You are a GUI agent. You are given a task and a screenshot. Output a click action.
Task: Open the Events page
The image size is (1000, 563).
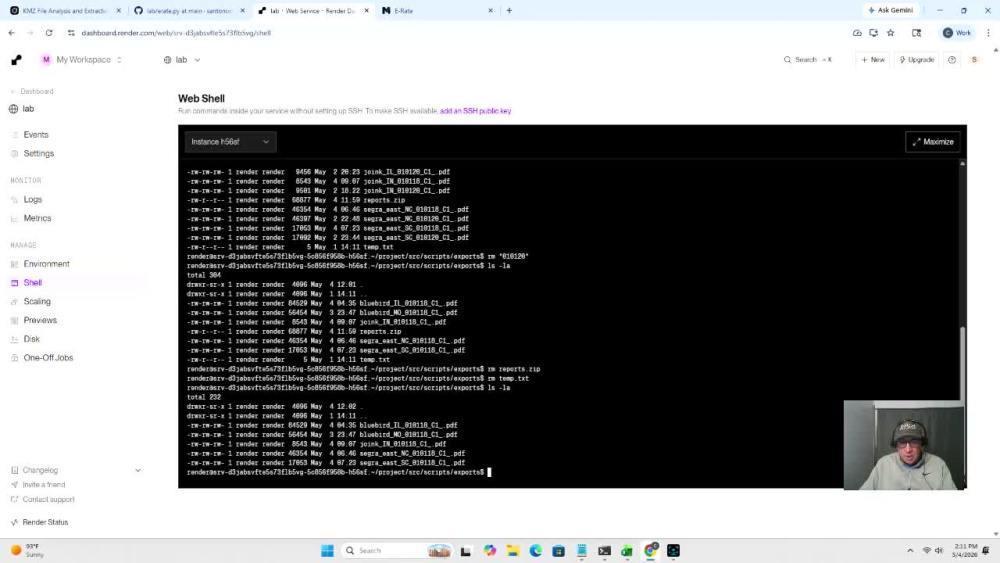[x=36, y=135]
